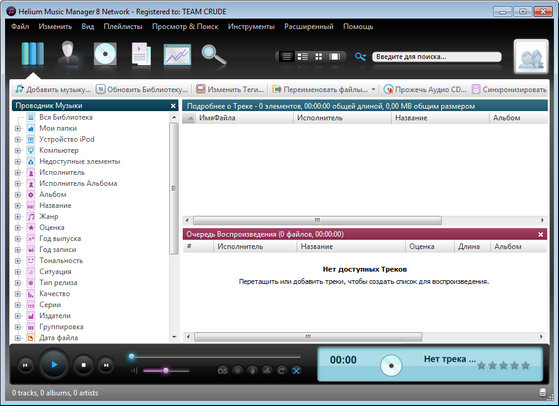Open the Playlists documents icon
The width and height of the screenshot is (559, 406).
(x=141, y=54)
